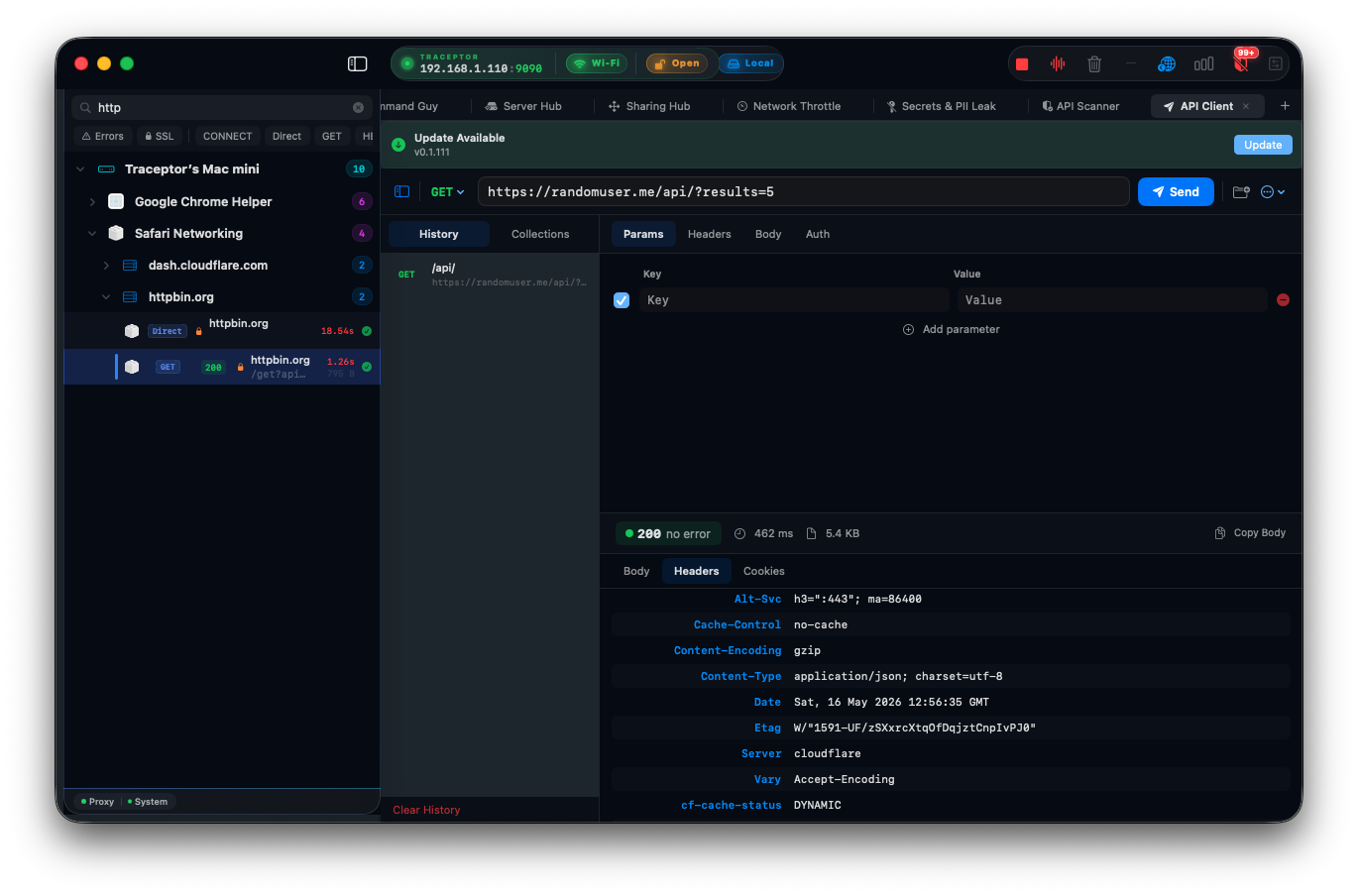Uncheck the Key parameter checkbox
The height and width of the screenshot is (896, 1358).
(x=622, y=300)
